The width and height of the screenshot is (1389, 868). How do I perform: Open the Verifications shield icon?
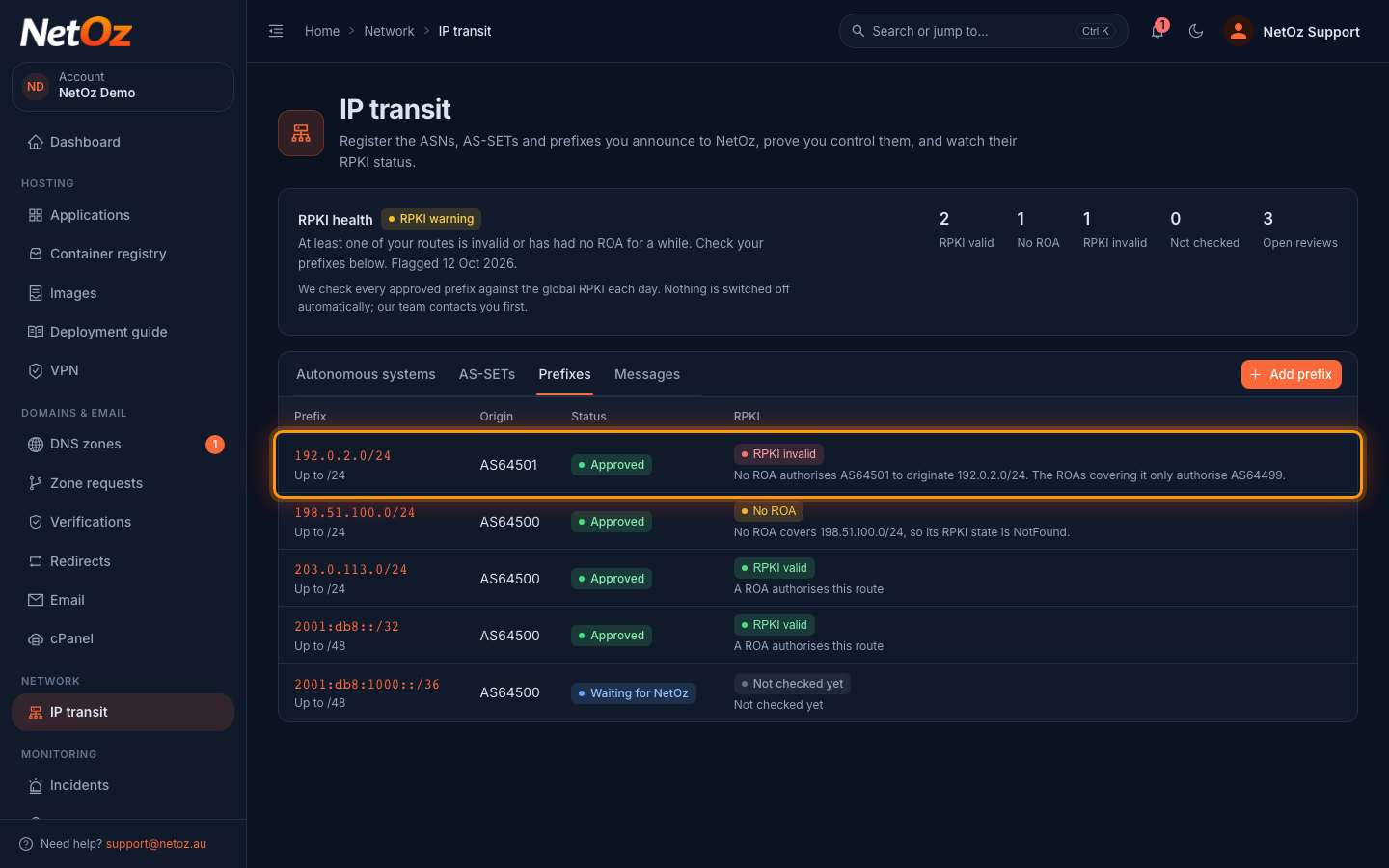coord(36,522)
